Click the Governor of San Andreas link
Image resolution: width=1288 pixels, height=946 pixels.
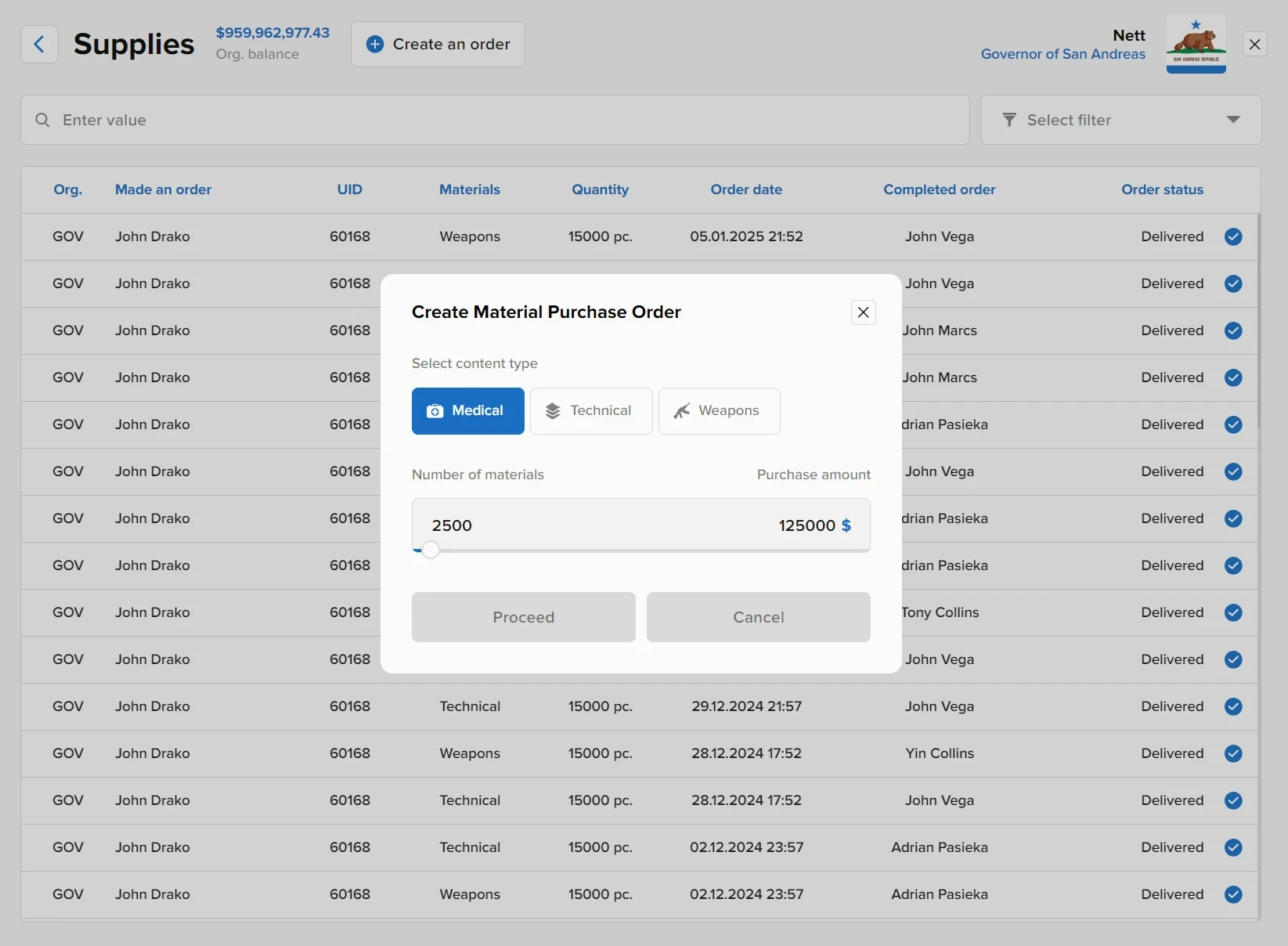(1063, 54)
